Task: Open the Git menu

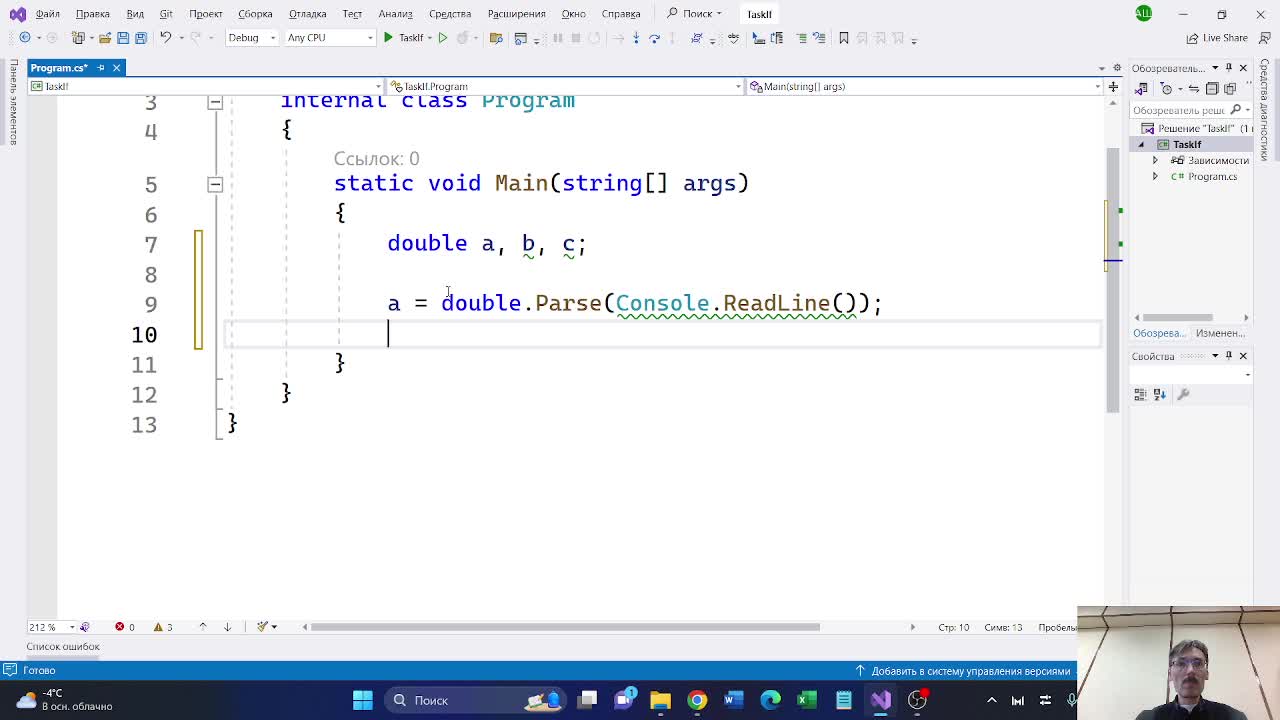Action: point(166,14)
